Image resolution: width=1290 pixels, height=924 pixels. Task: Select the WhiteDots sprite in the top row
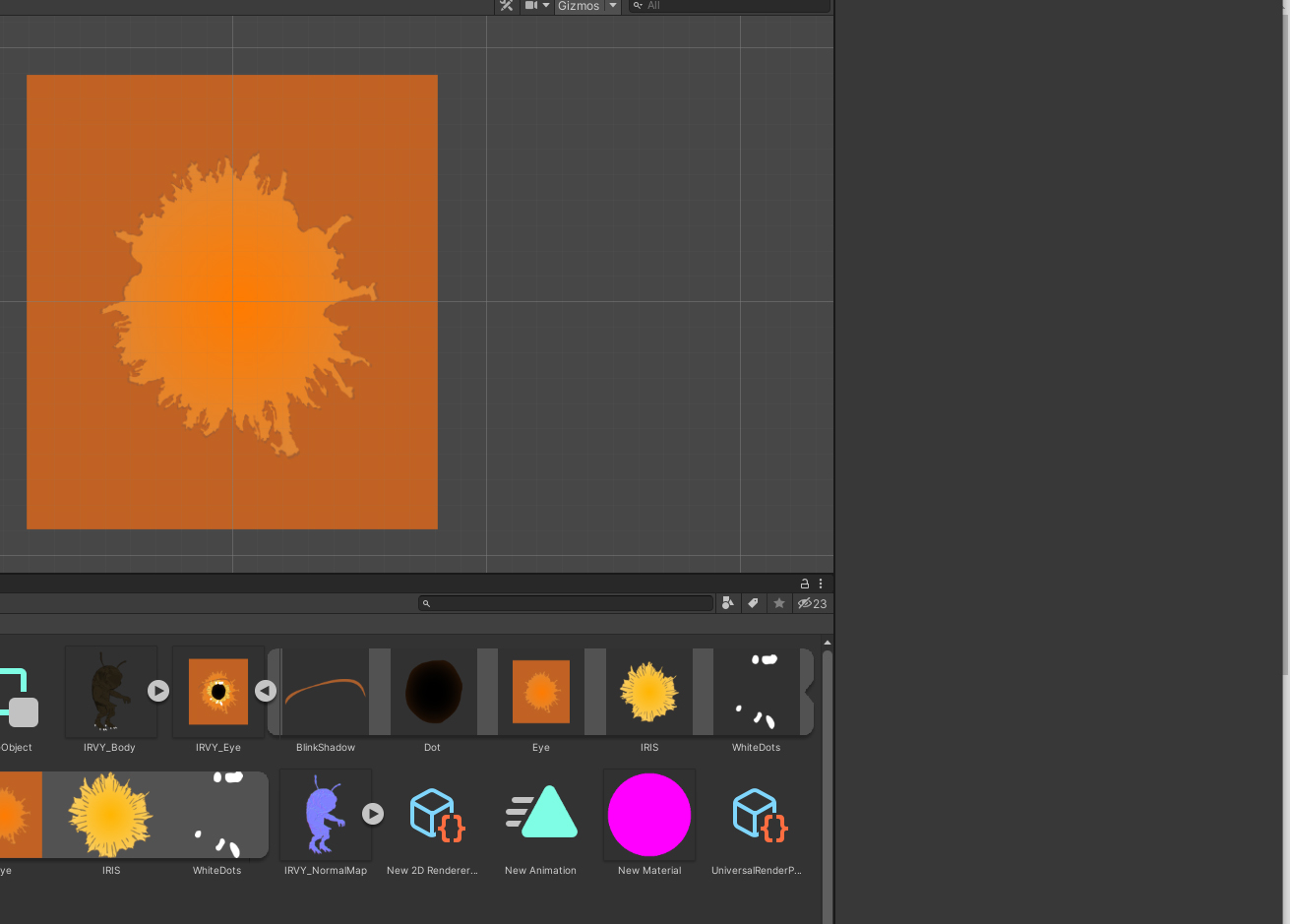pos(757,692)
